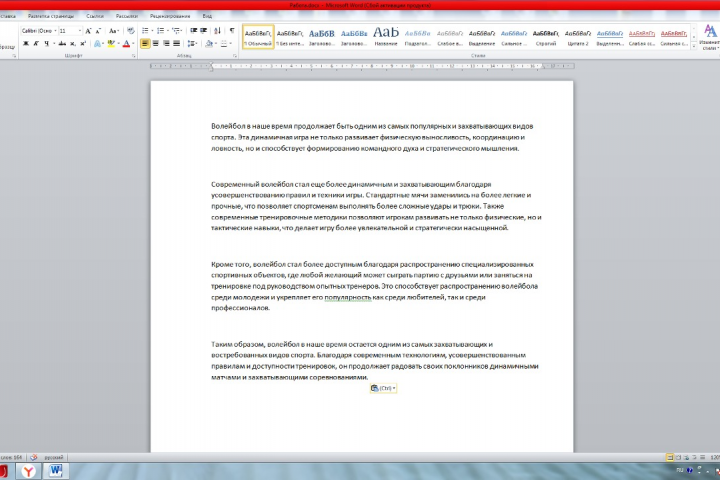Increase font size with Grow Font icon
The image size is (720, 480).
(88, 31)
